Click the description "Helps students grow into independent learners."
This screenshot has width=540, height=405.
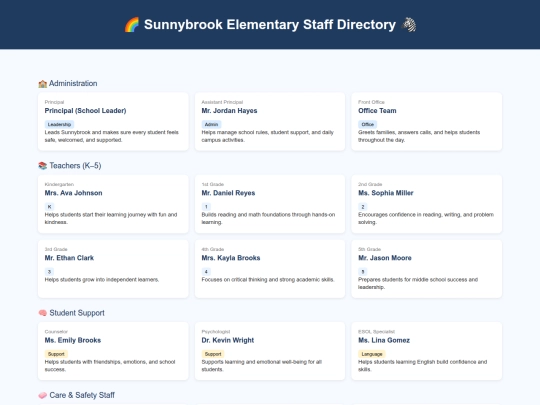pyautogui.click(x=102, y=280)
